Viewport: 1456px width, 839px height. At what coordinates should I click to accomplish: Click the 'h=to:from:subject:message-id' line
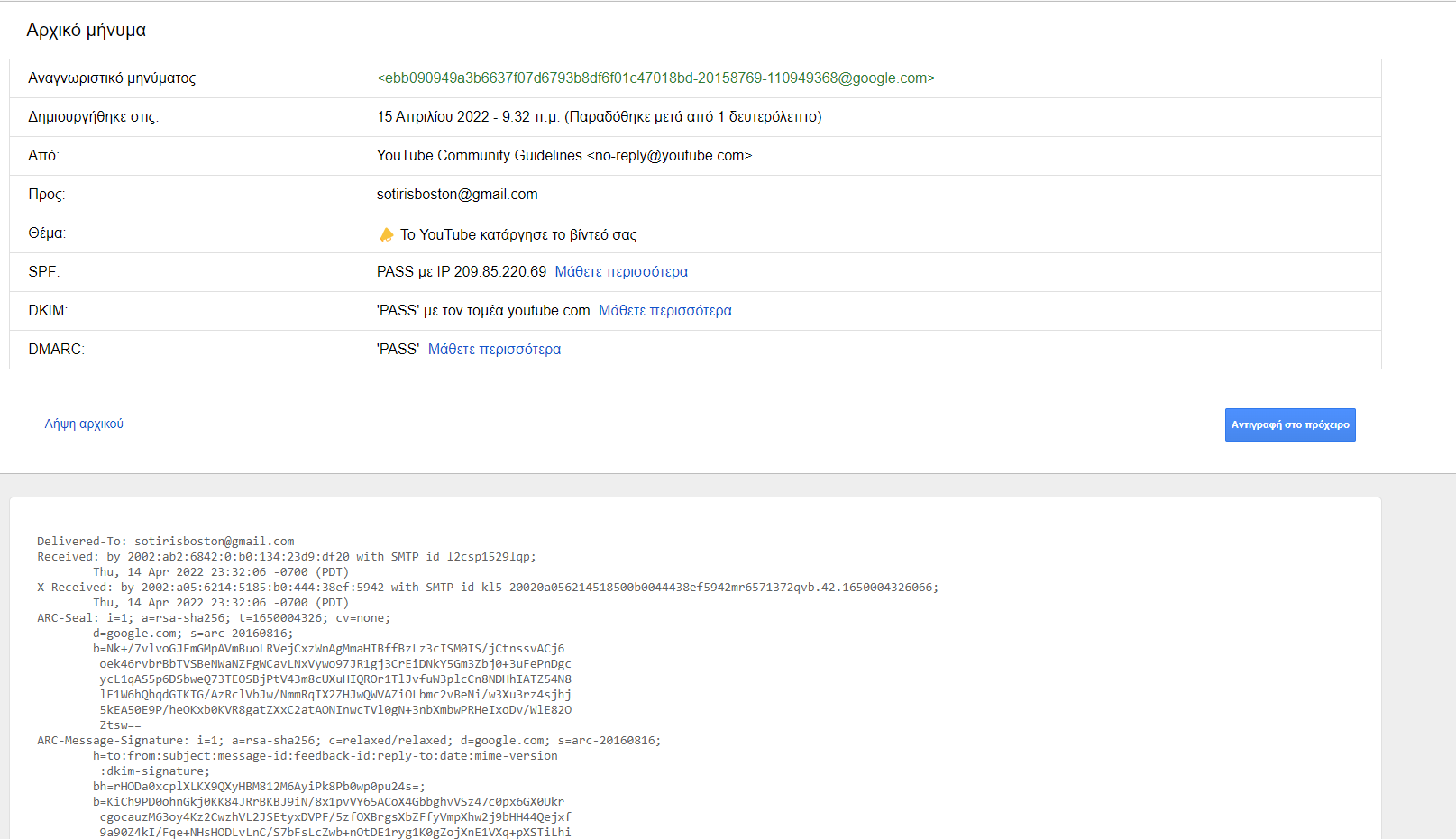pos(325,755)
